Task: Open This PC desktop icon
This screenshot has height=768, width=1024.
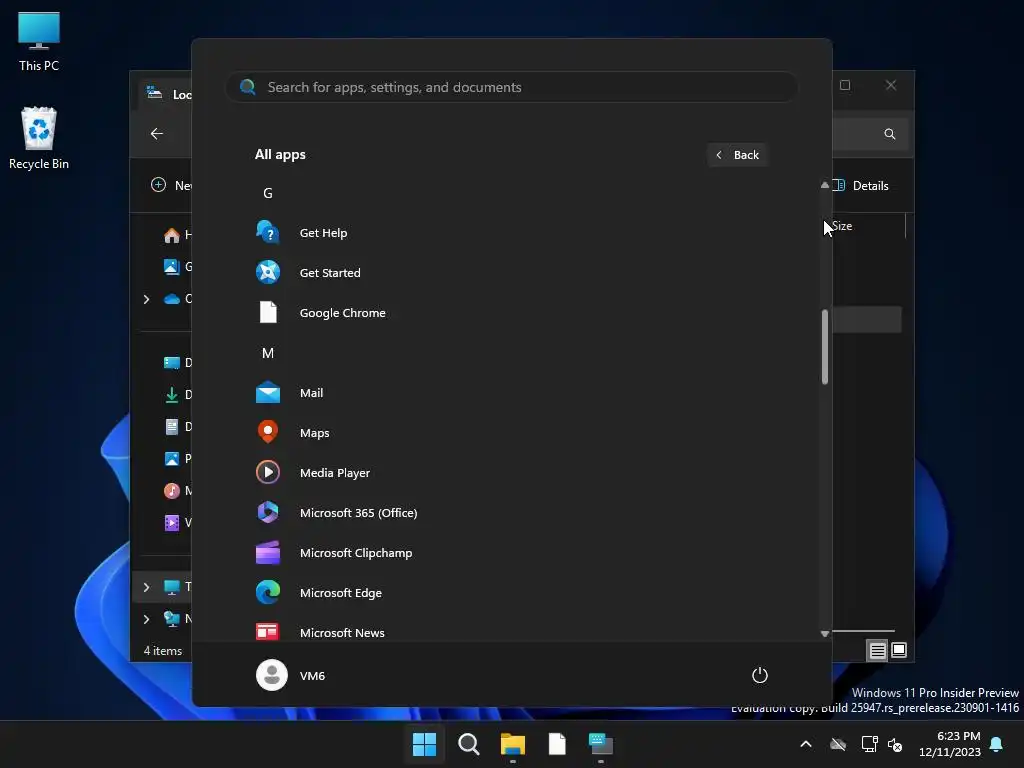Action: pos(39,42)
